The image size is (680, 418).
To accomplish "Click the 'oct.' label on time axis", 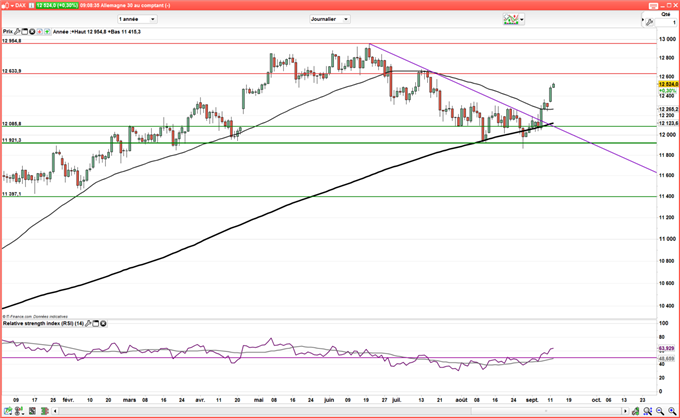I will pyautogui.click(x=596, y=400).
